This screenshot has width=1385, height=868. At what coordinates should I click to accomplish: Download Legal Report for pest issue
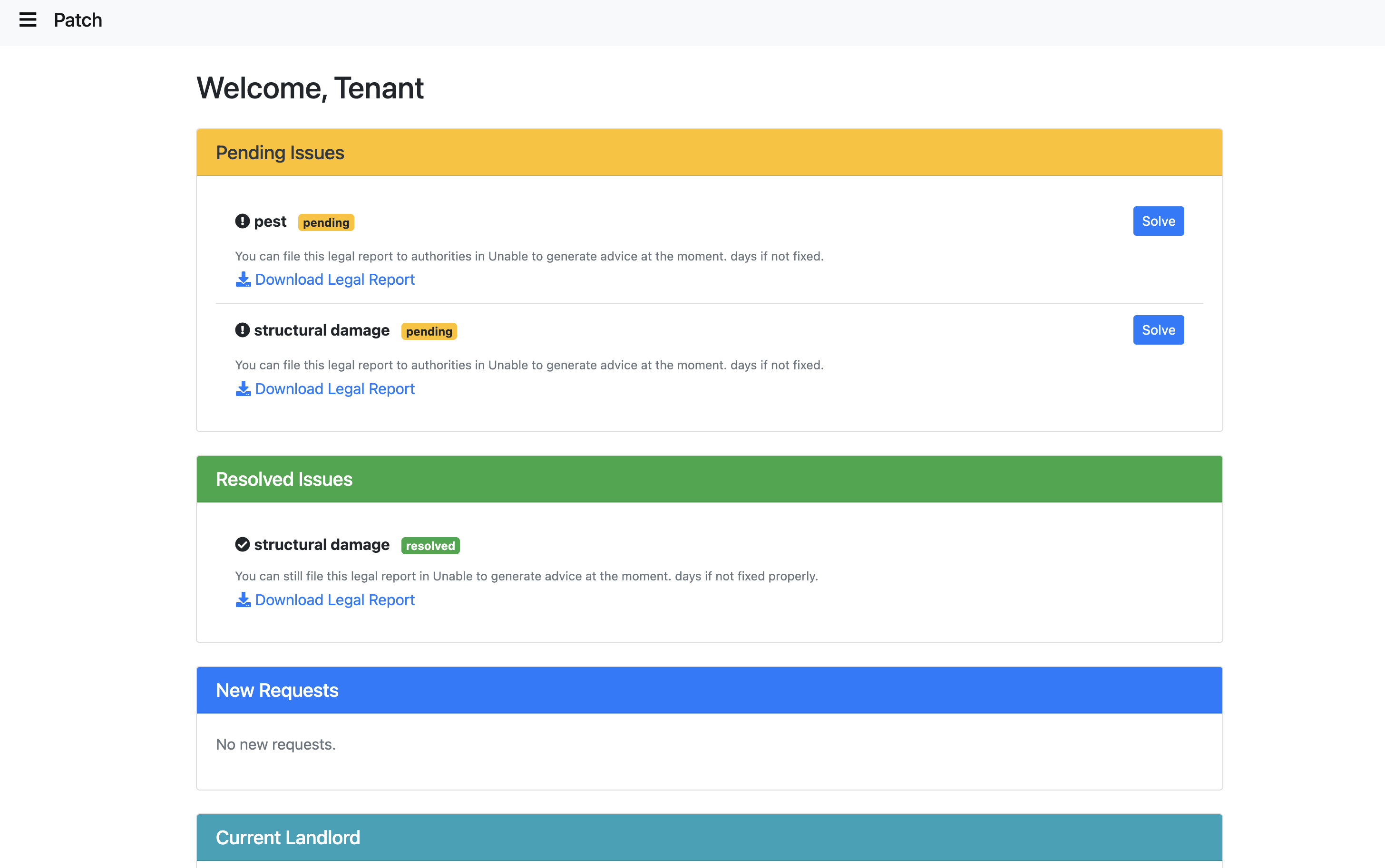coord(334,280)
